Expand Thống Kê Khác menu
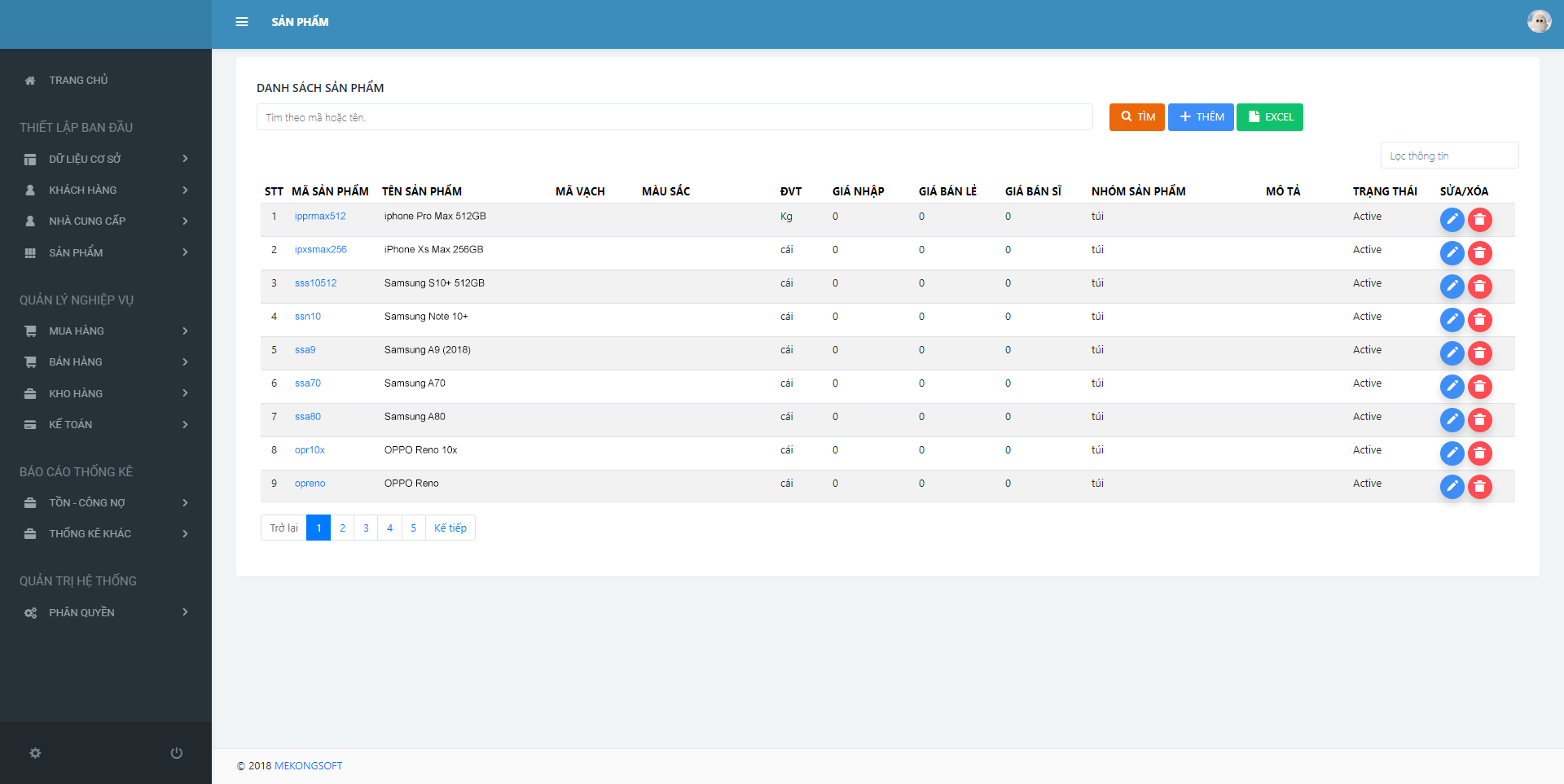 (106, 533)
